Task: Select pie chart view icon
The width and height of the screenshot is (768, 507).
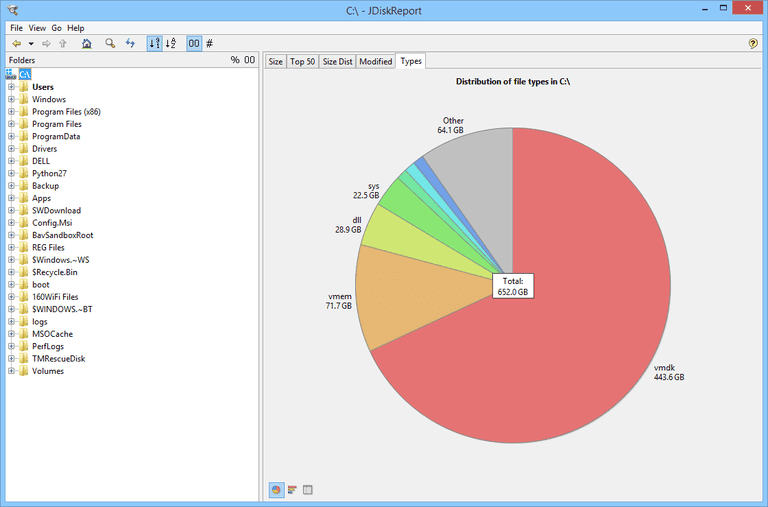Action: (x=276, y=489)
